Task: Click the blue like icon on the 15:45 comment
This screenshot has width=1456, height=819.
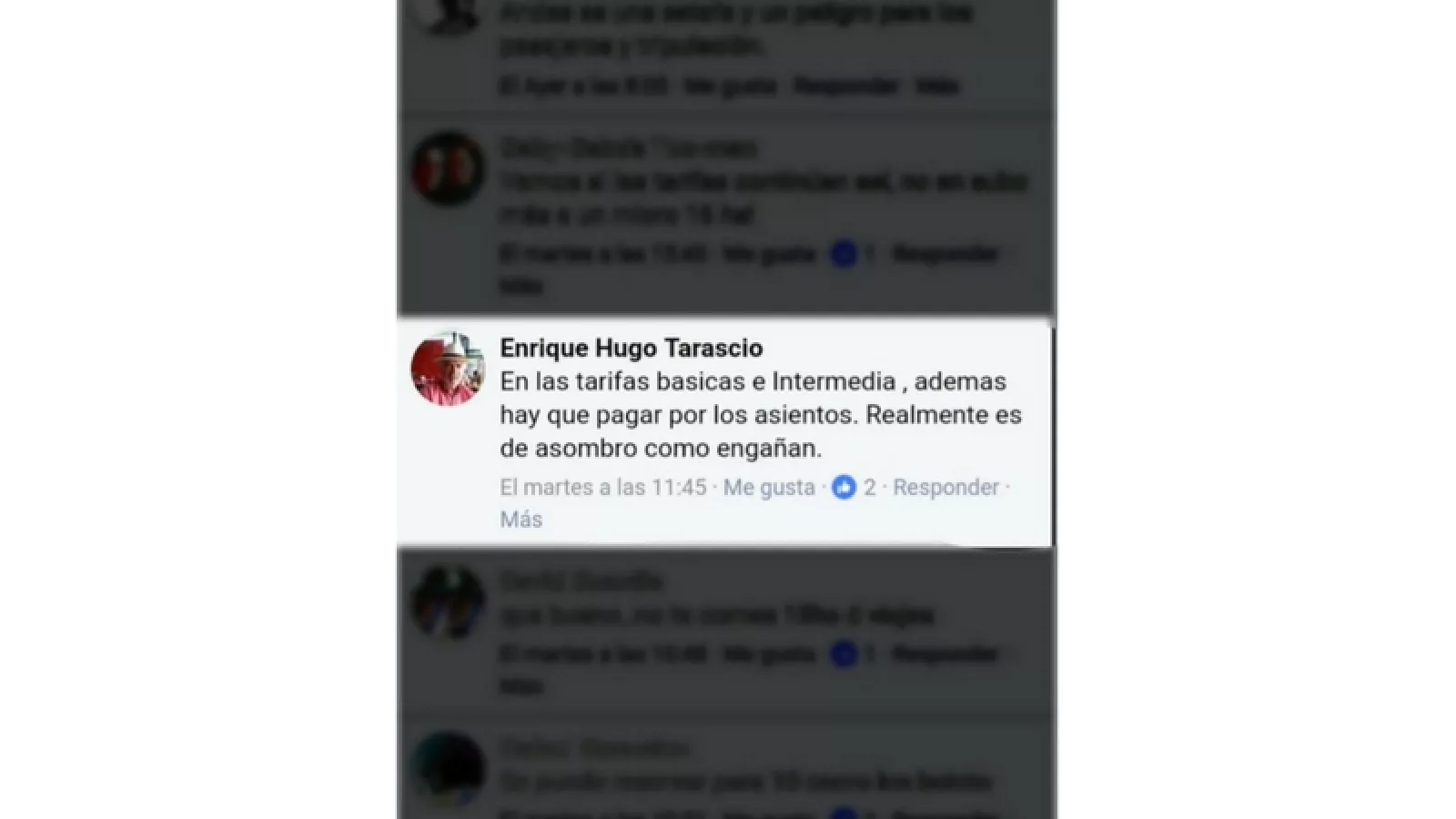Action: (844, 254)
